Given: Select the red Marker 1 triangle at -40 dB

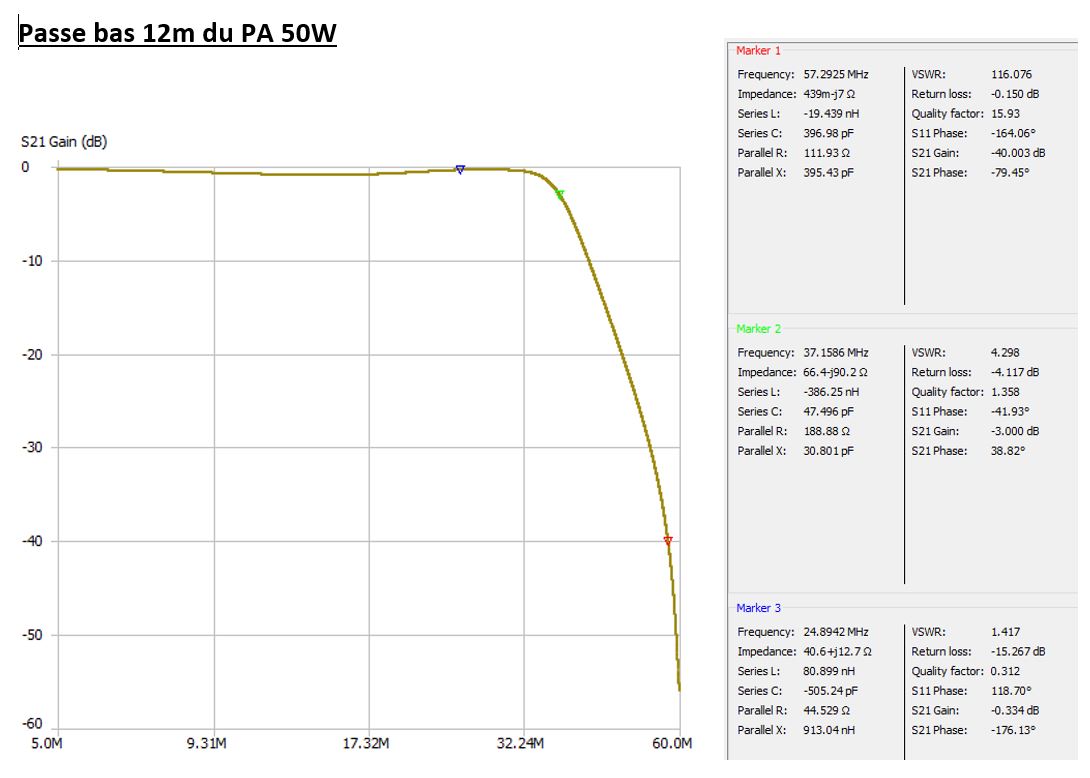Looking at the screenshot, I should (x=668, y=540).
